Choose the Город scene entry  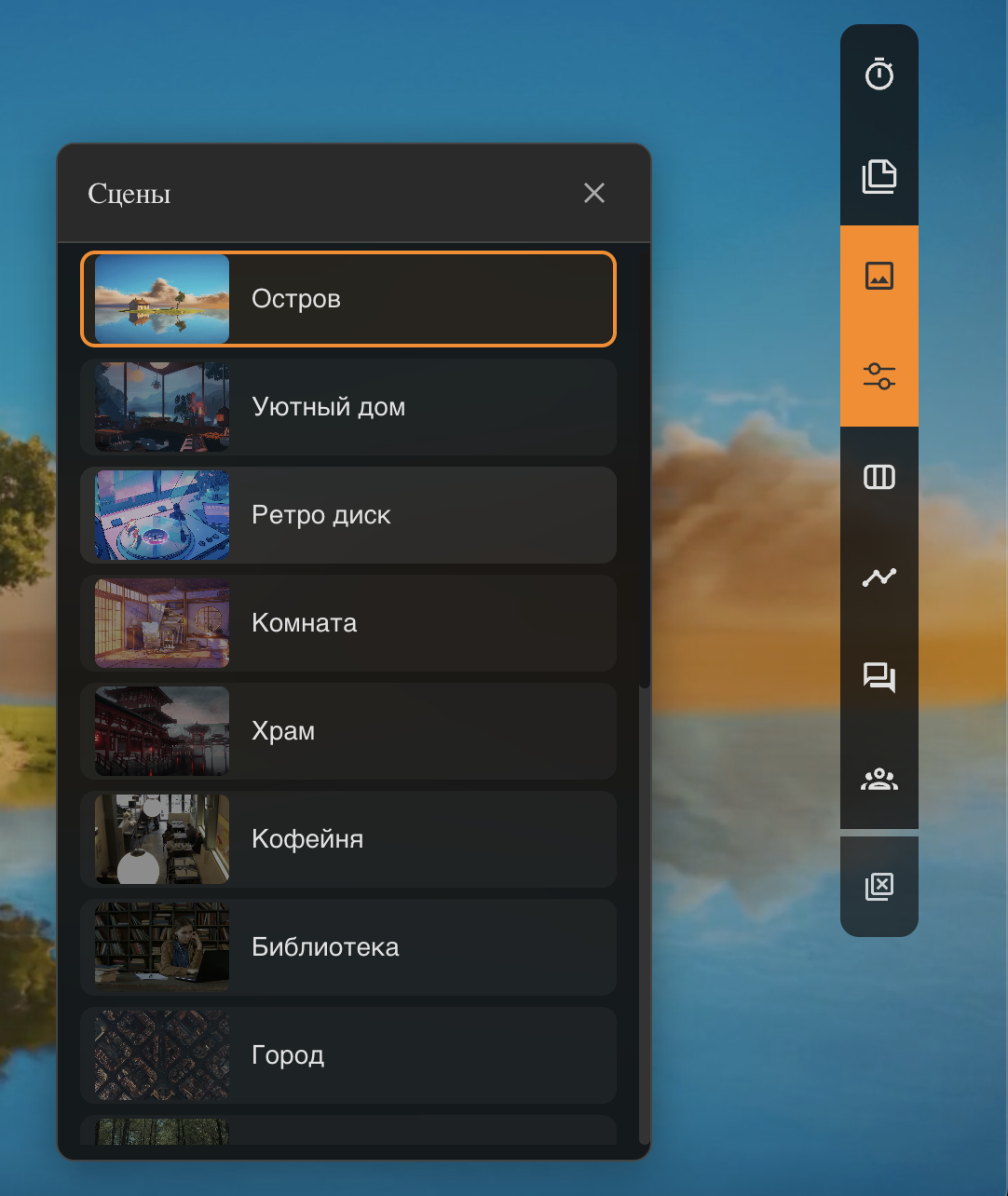[x=348, y=1055]
